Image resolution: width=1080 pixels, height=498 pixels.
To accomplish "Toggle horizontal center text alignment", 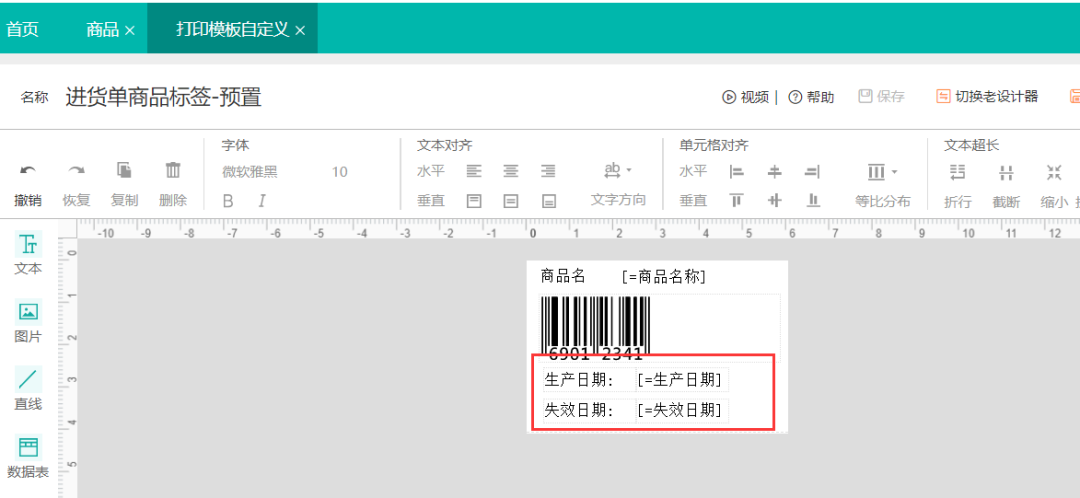I will click(x=511, y=172).
